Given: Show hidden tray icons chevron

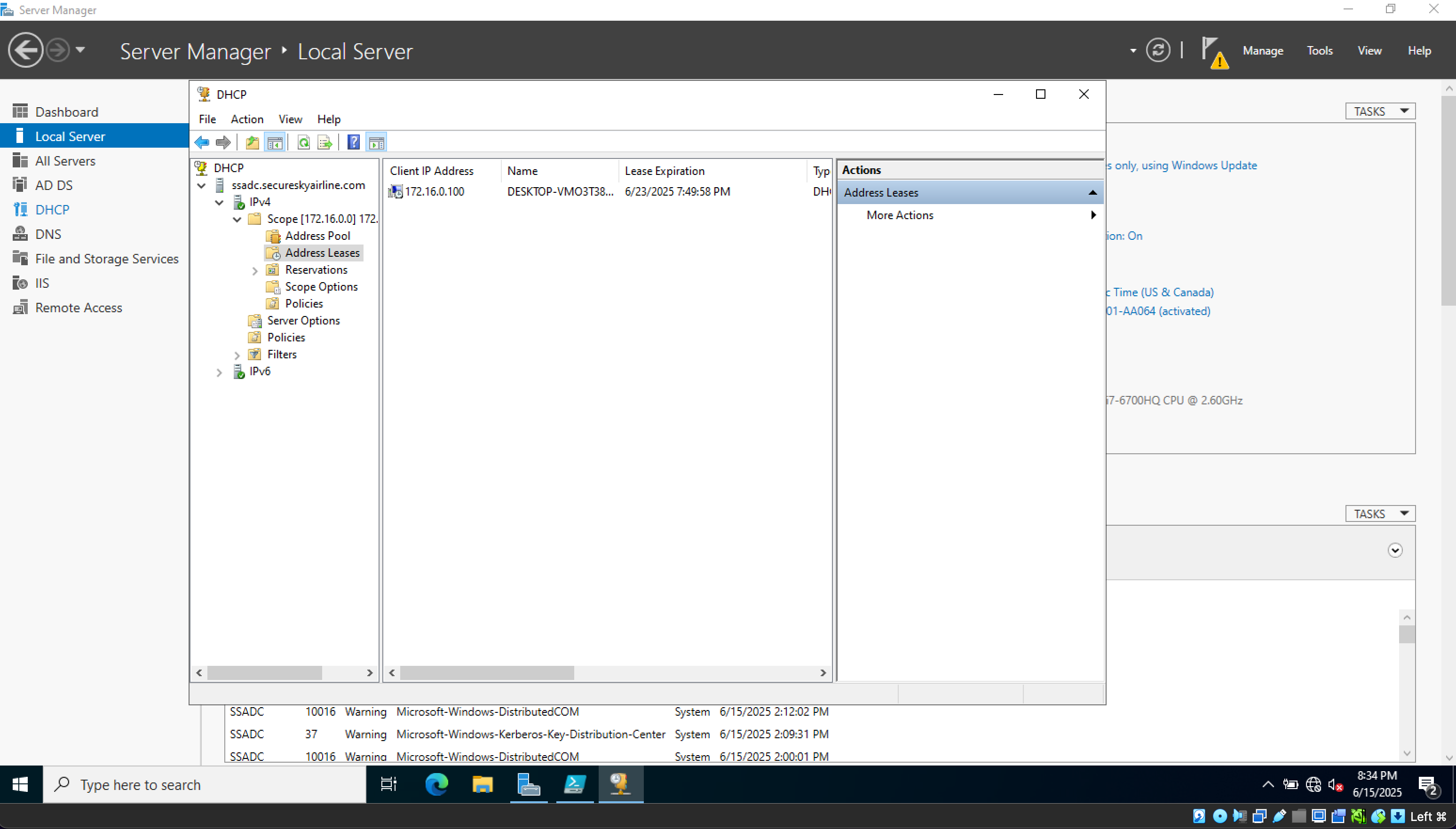Looking at the screenshot, I should (x=1267, y=785).
